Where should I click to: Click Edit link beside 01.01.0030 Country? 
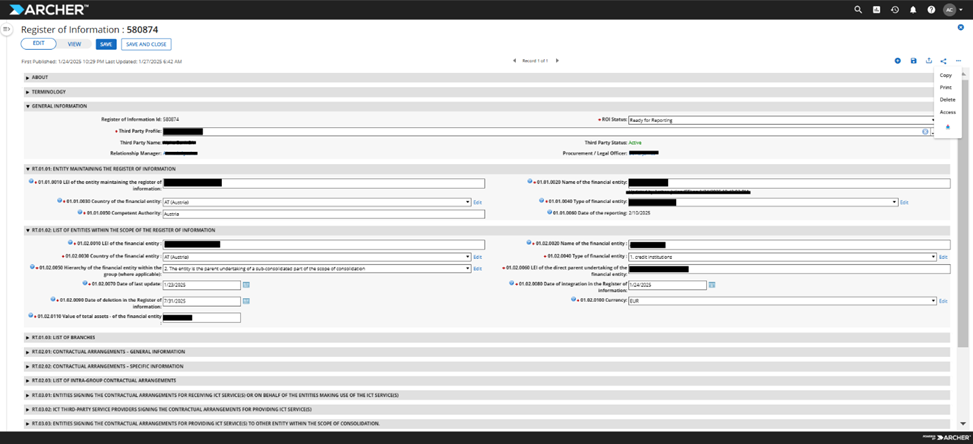tap(477, 203)
